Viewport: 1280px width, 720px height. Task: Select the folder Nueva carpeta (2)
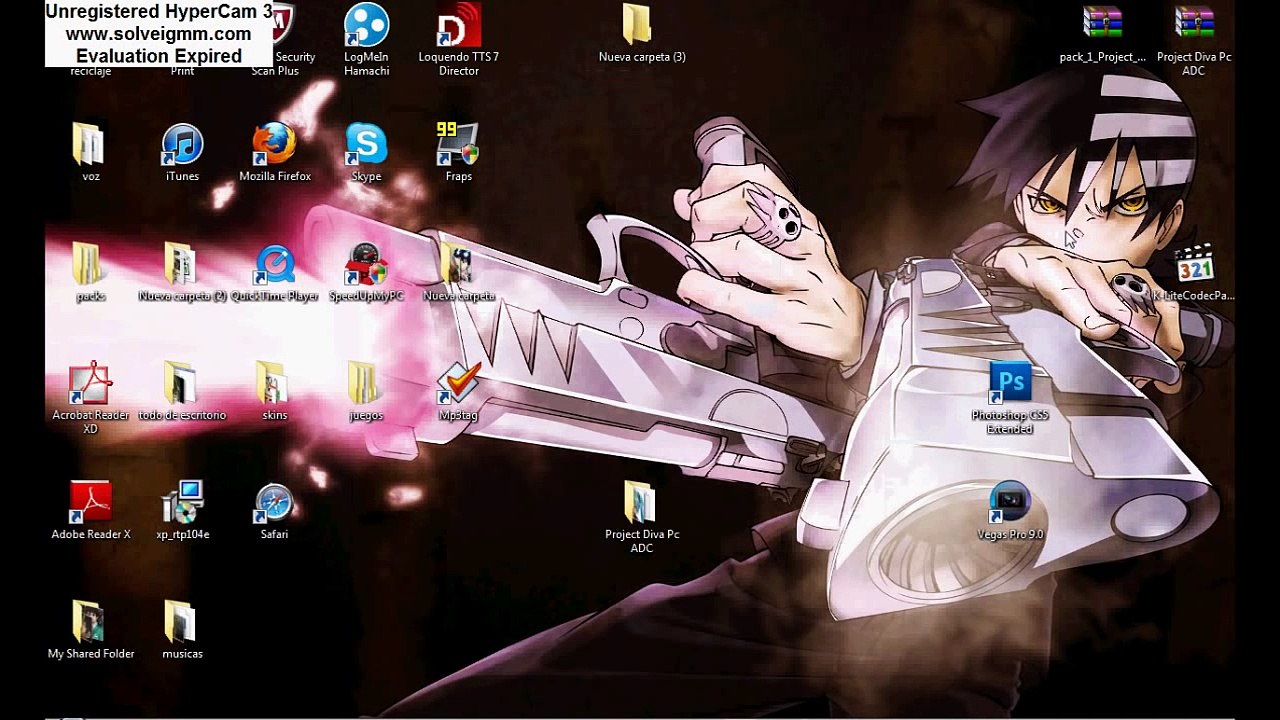[181, 264]
